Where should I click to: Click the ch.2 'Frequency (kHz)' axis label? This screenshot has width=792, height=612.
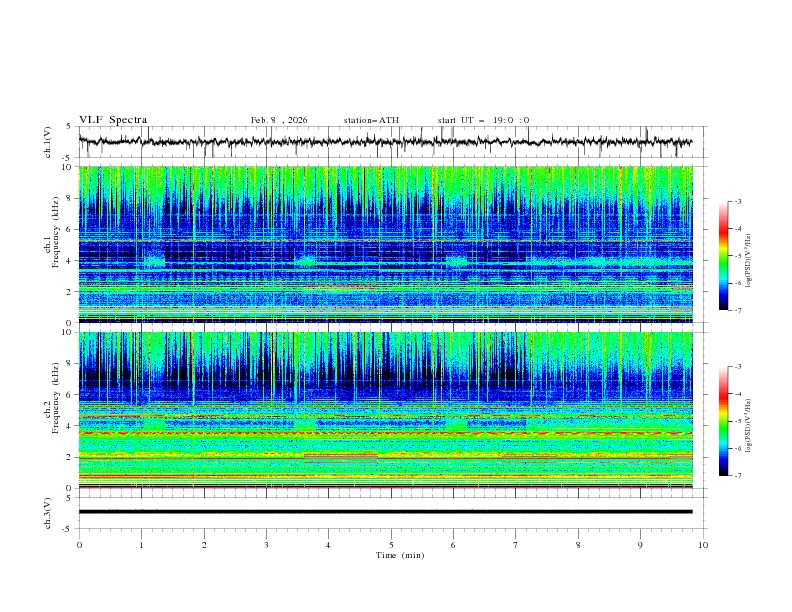click(x=56, y=398)
